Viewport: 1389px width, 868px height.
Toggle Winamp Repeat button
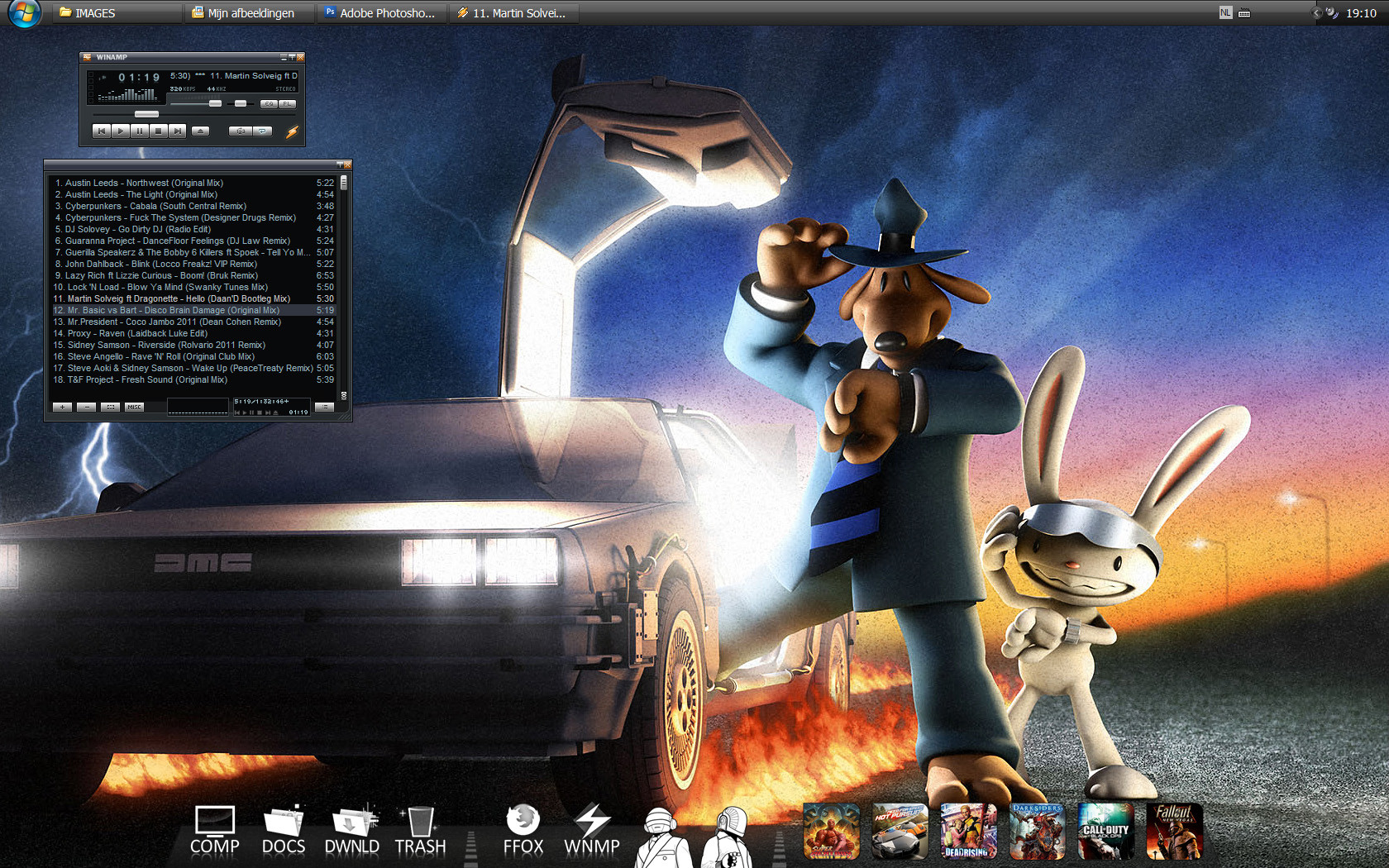(262, 131)
